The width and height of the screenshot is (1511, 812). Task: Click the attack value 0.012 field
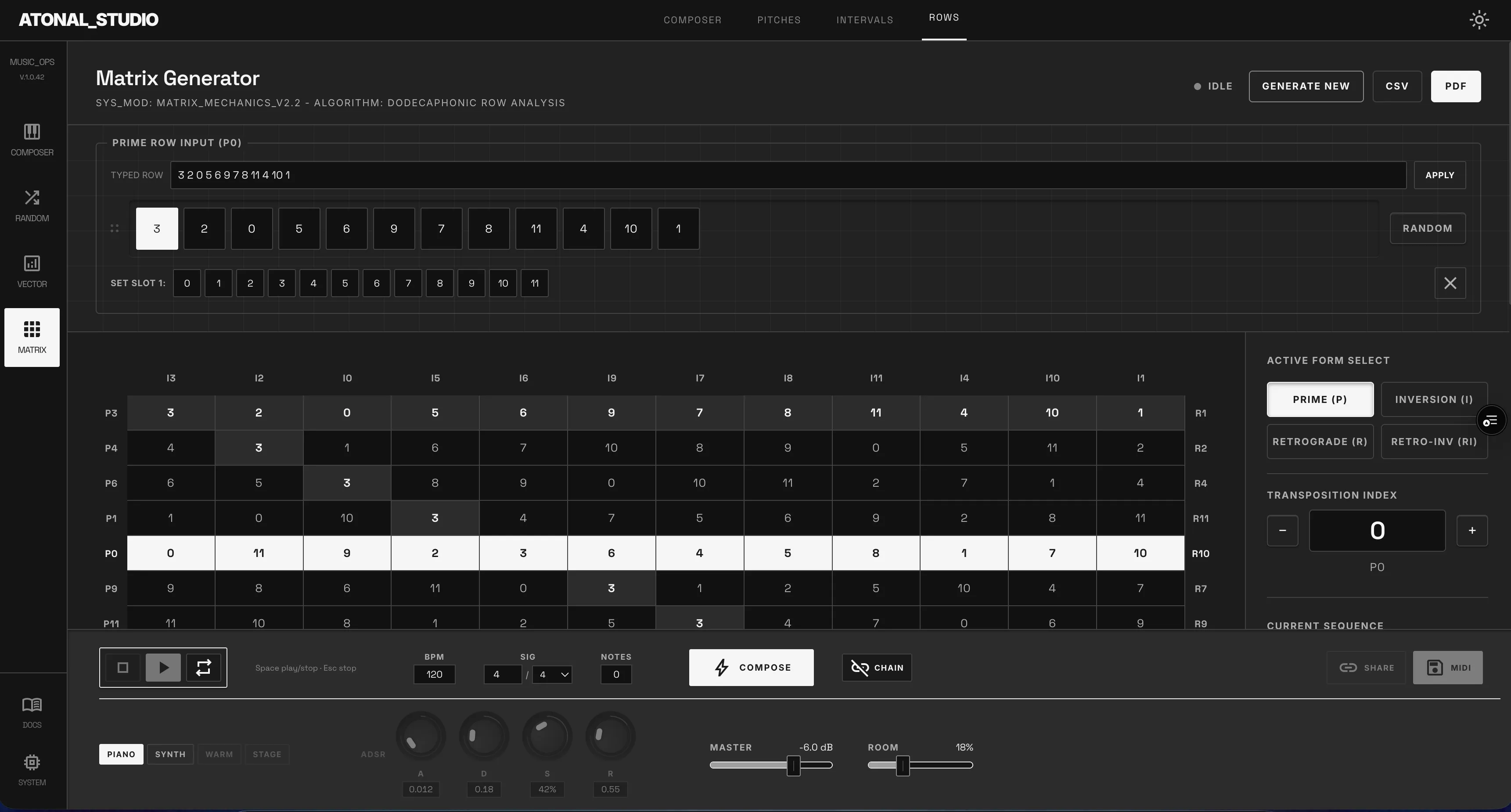[421, 789]
